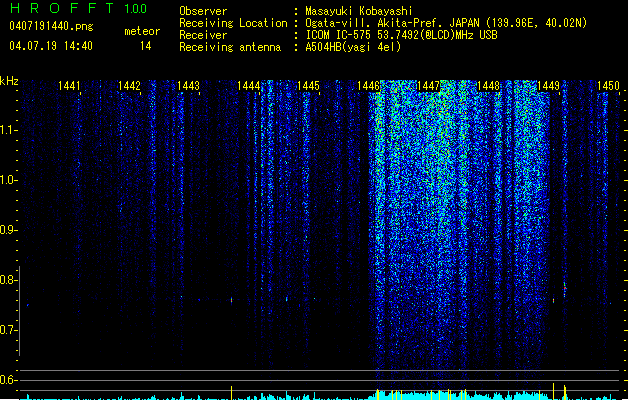629x400 pixels.
Task: Click the meteor count value 14
Action: pos(146,46)
